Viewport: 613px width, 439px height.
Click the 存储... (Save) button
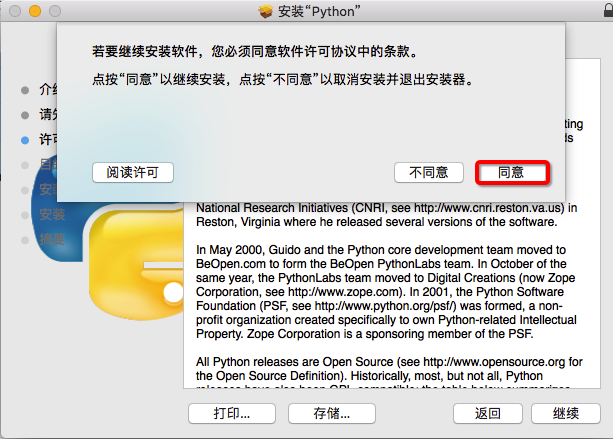click(332, 413)
